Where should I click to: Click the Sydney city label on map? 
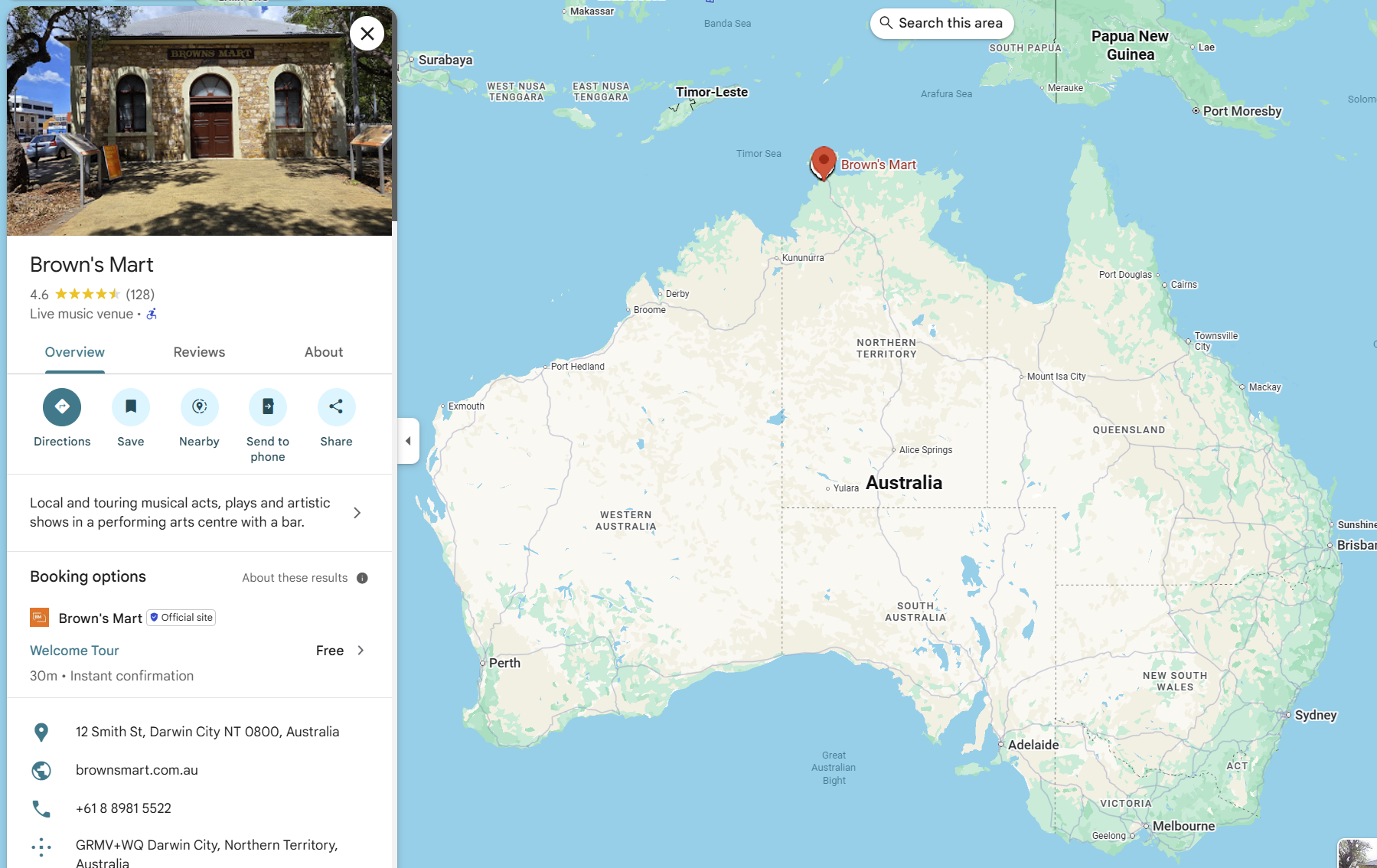pos(1316,715)
